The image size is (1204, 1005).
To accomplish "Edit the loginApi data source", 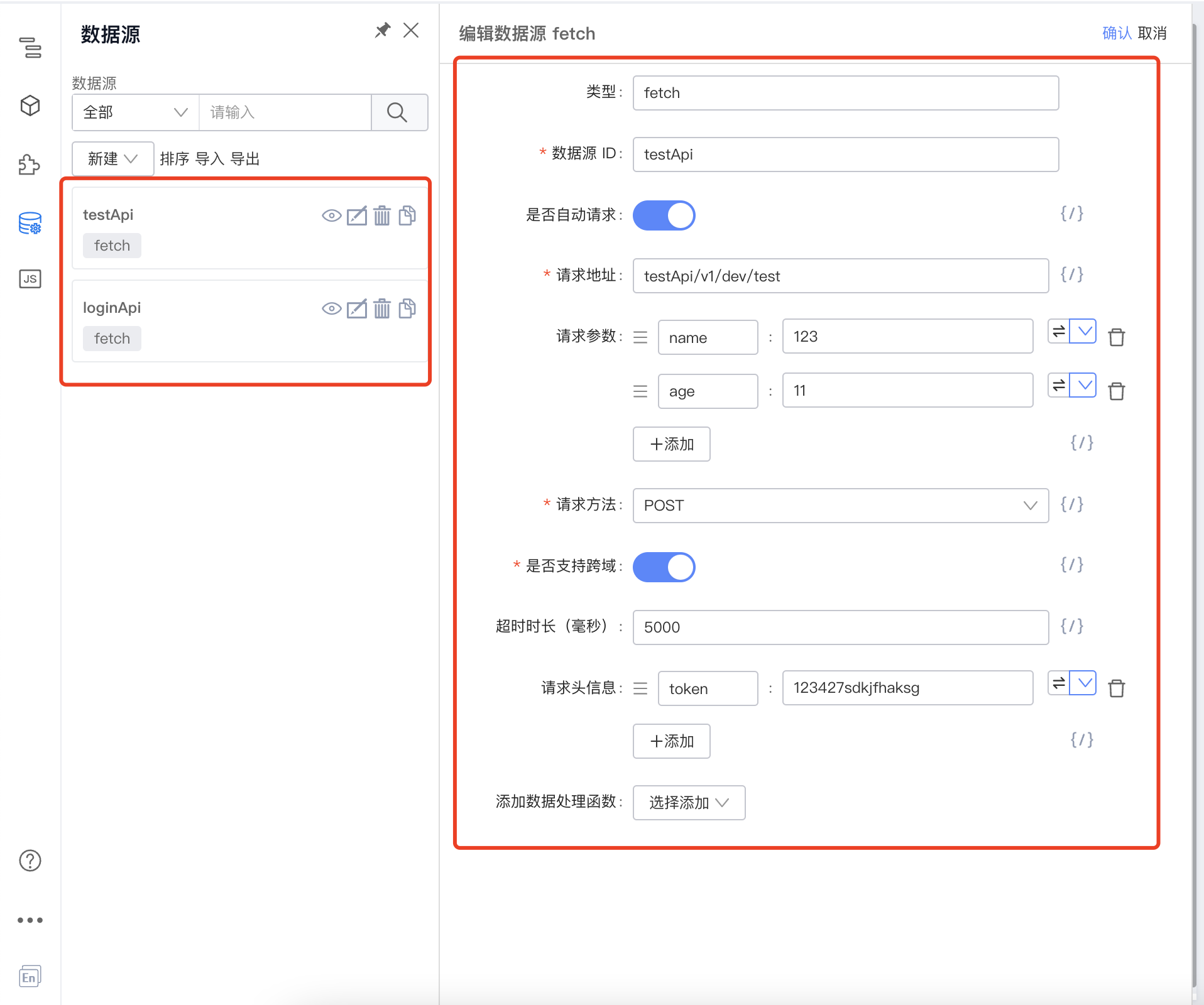I will (x=357, y=309).
